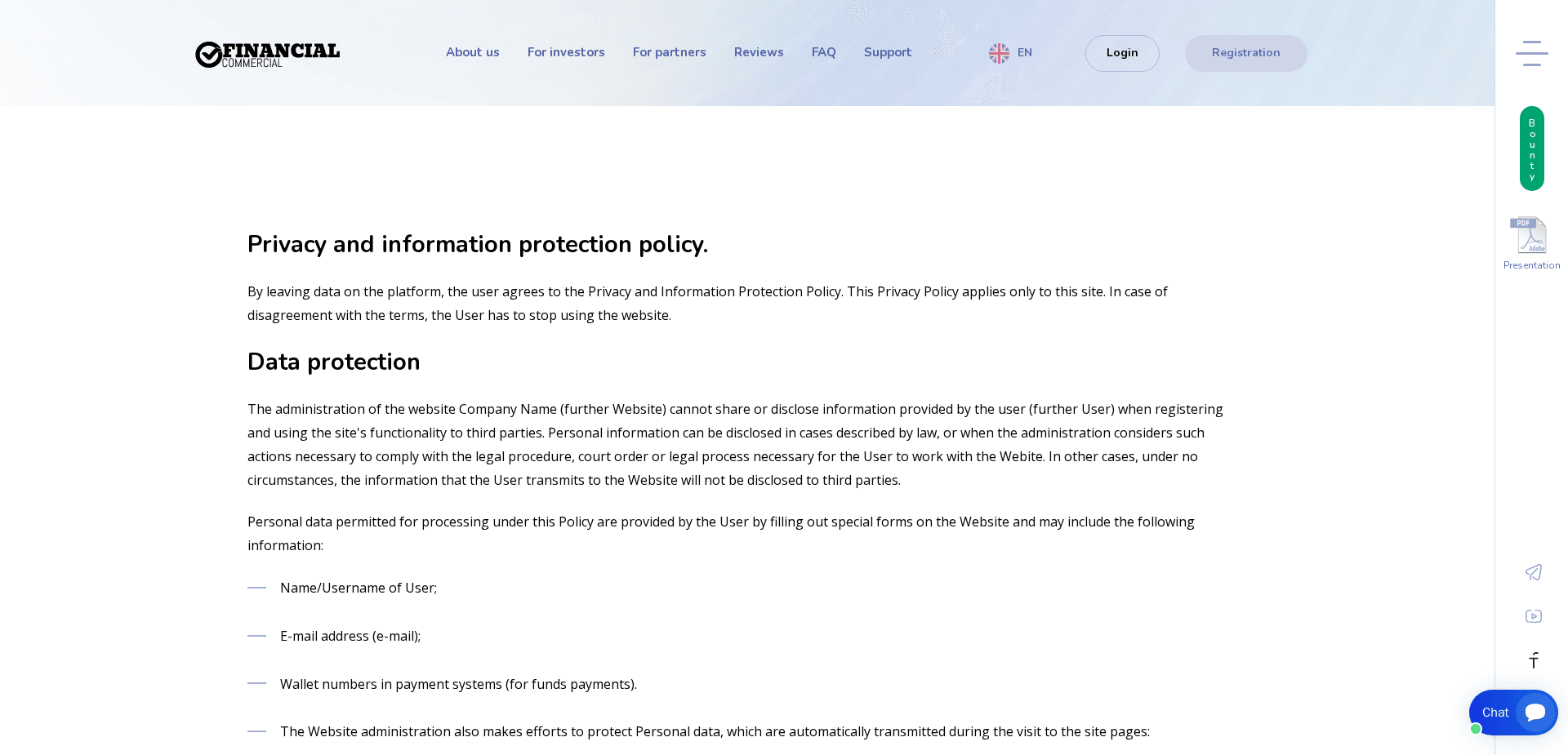Select the For investors section
Image resolution: width=1568 pixels, height=755 pixels.
pos(566,52)
